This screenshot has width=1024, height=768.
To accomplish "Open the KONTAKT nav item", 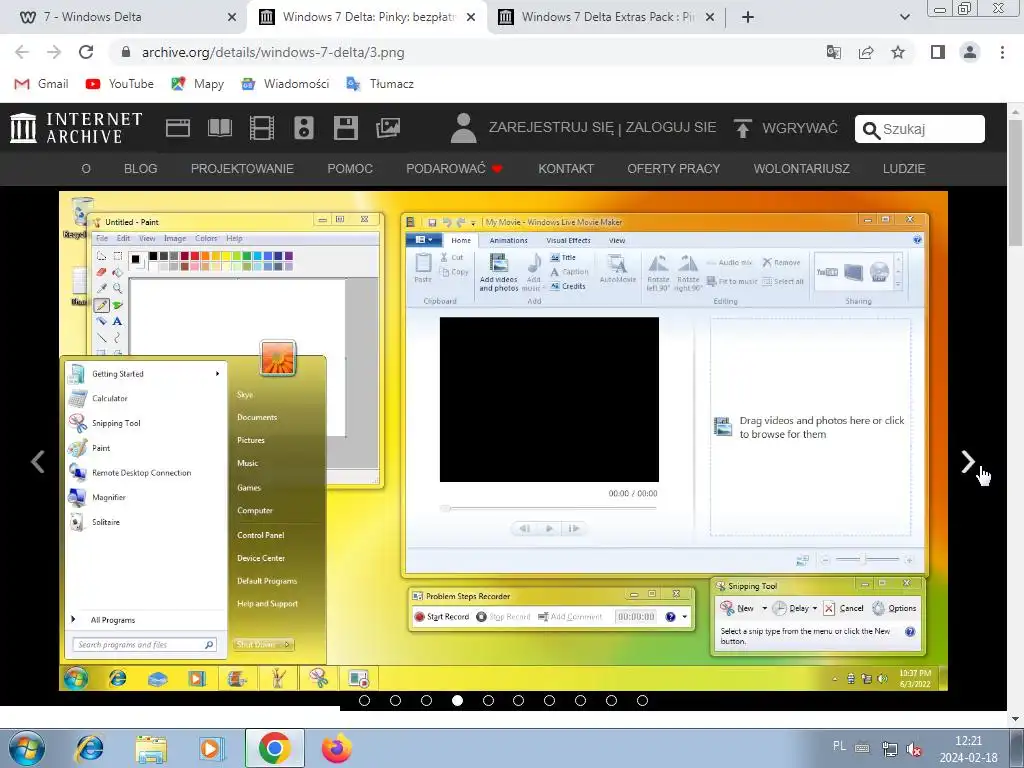I will [566, 168].
